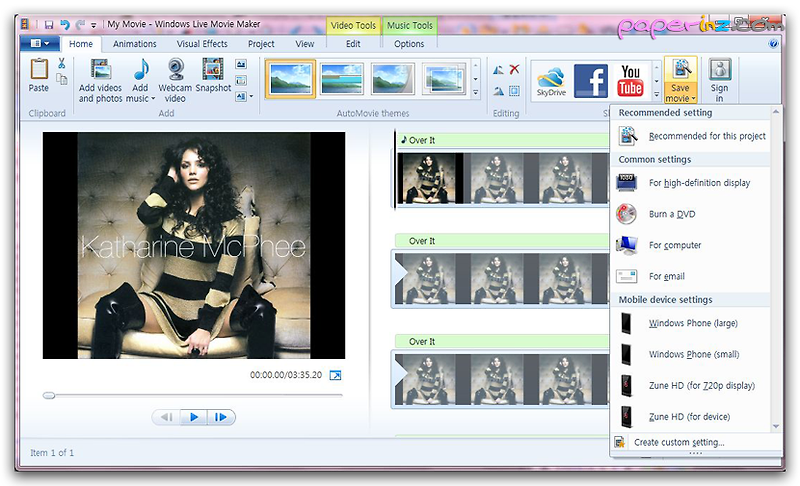Select Burn a DVD option

tap(691, 214)
